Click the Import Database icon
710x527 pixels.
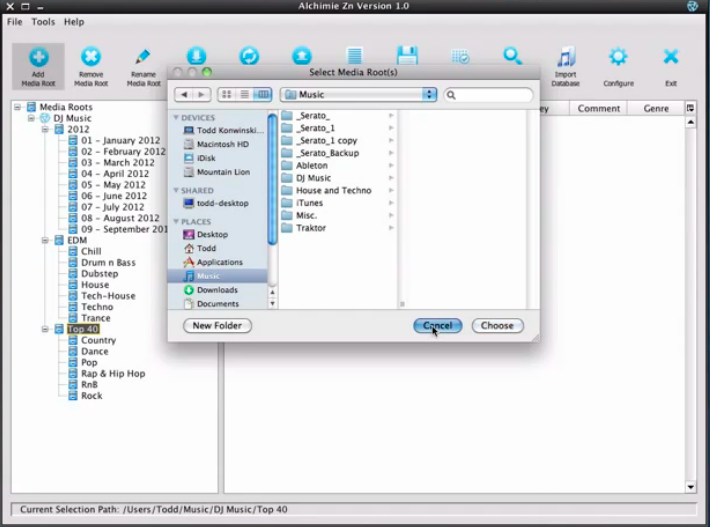[x=566, y=58]
